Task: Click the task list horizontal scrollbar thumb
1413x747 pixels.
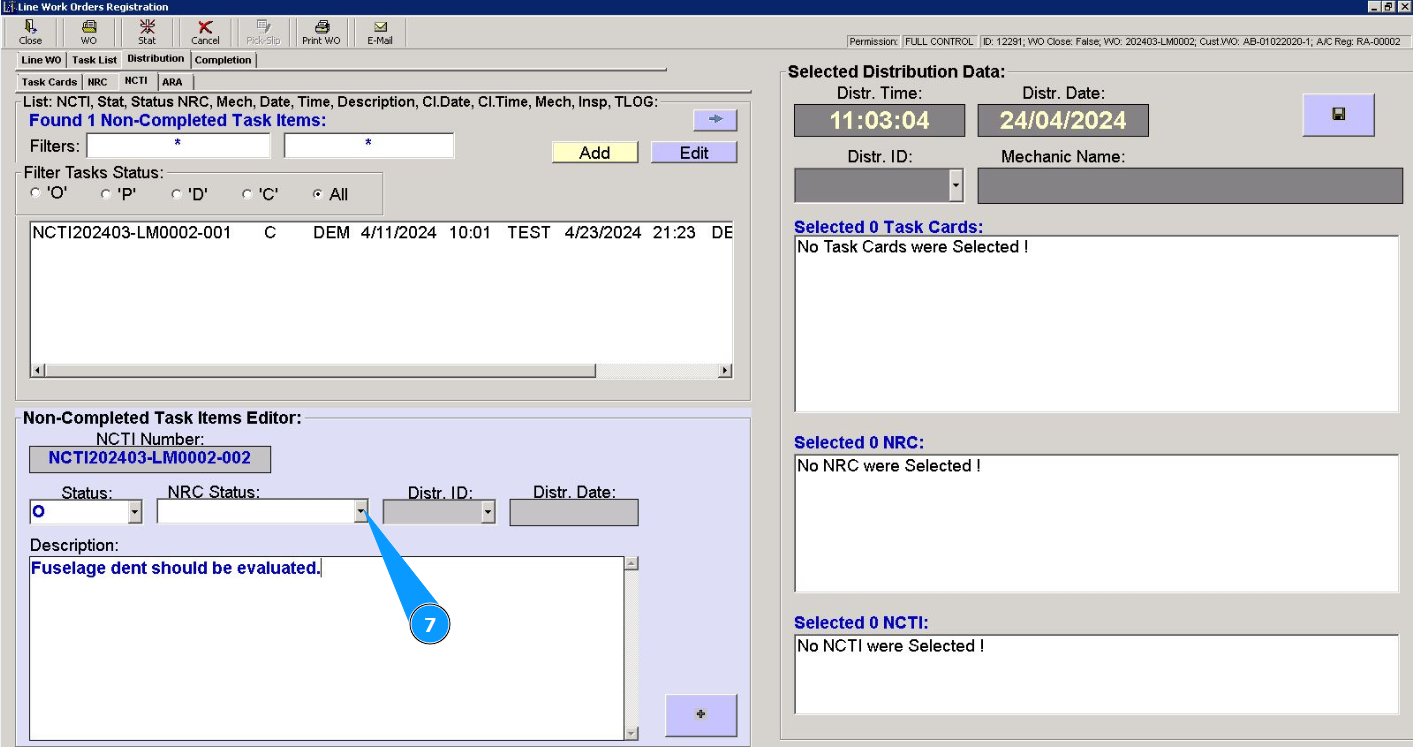Action: pos(320,371)
